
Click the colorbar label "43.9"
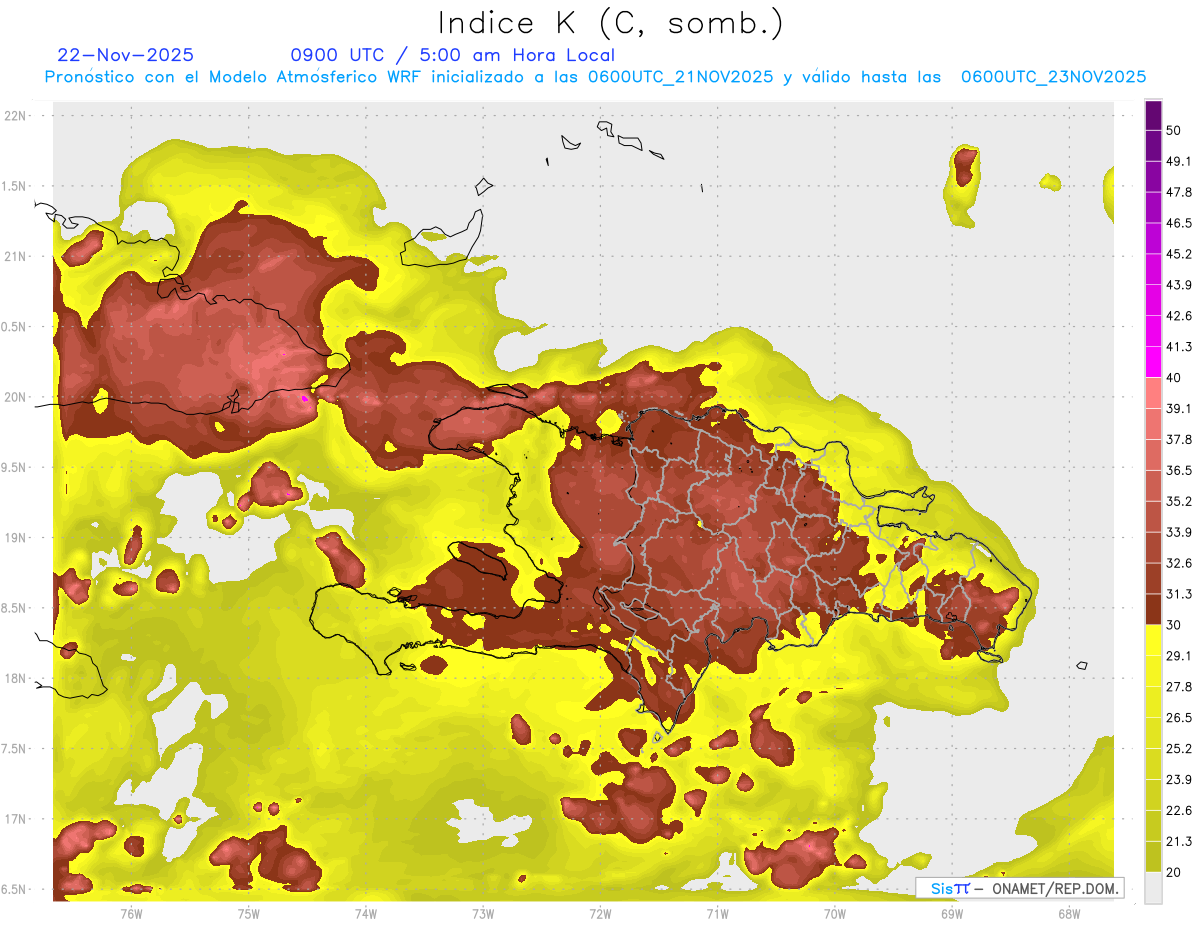[1178, 285]
